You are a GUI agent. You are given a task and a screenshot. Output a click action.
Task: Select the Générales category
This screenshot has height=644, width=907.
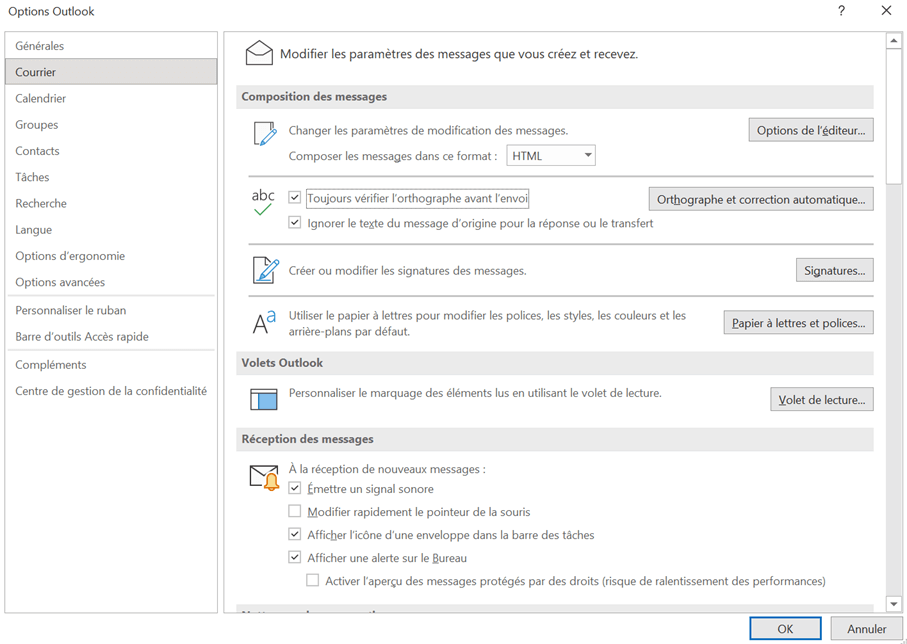111,46
